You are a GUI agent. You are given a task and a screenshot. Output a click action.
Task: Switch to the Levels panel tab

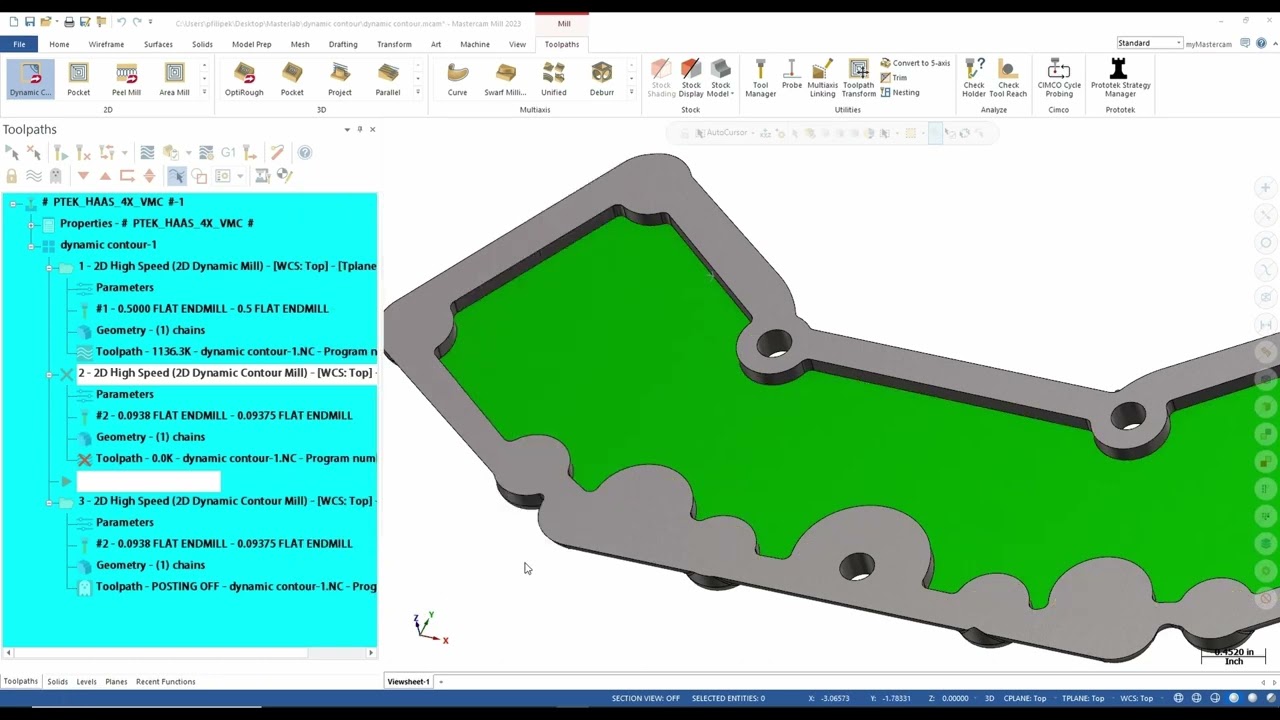coord(86,682)
